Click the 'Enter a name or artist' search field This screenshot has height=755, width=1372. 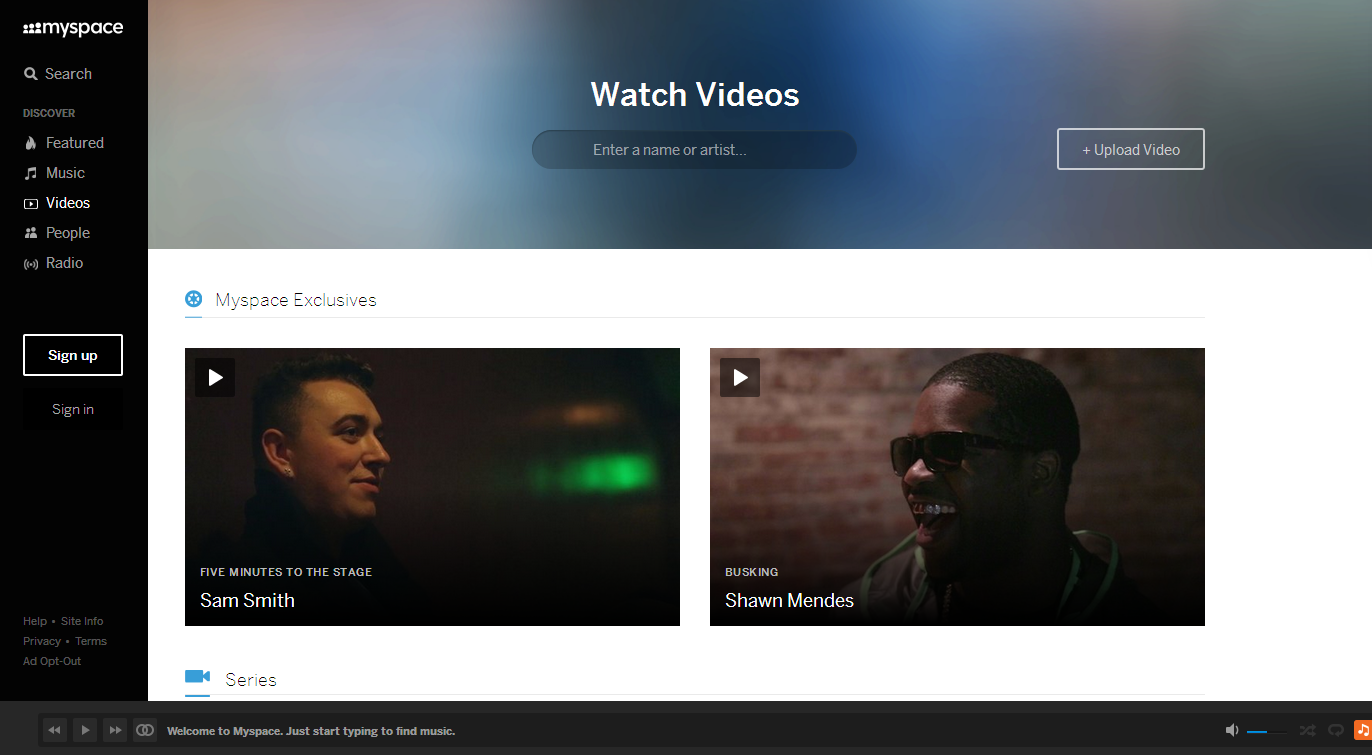694,150
